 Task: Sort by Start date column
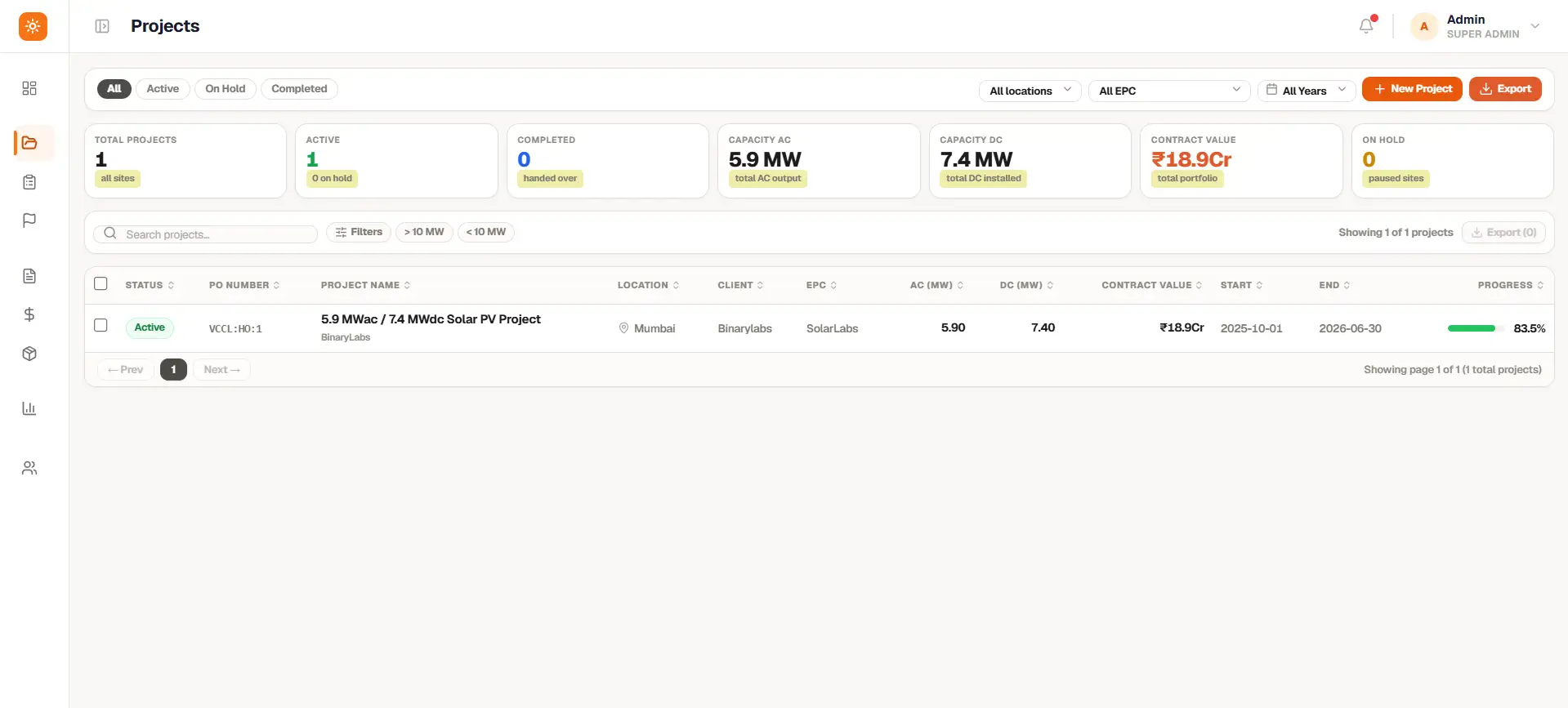pos(1241,285)
